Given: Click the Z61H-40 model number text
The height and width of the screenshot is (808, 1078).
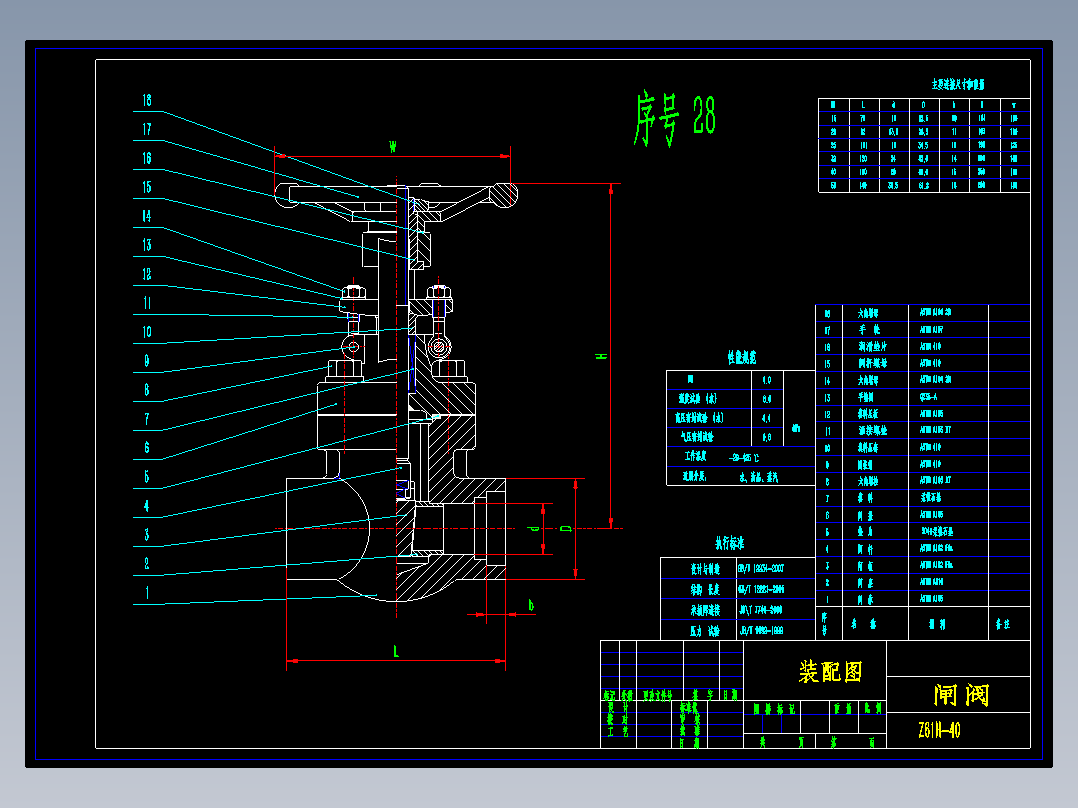Looking at the screenshot, I should (939, 730).
